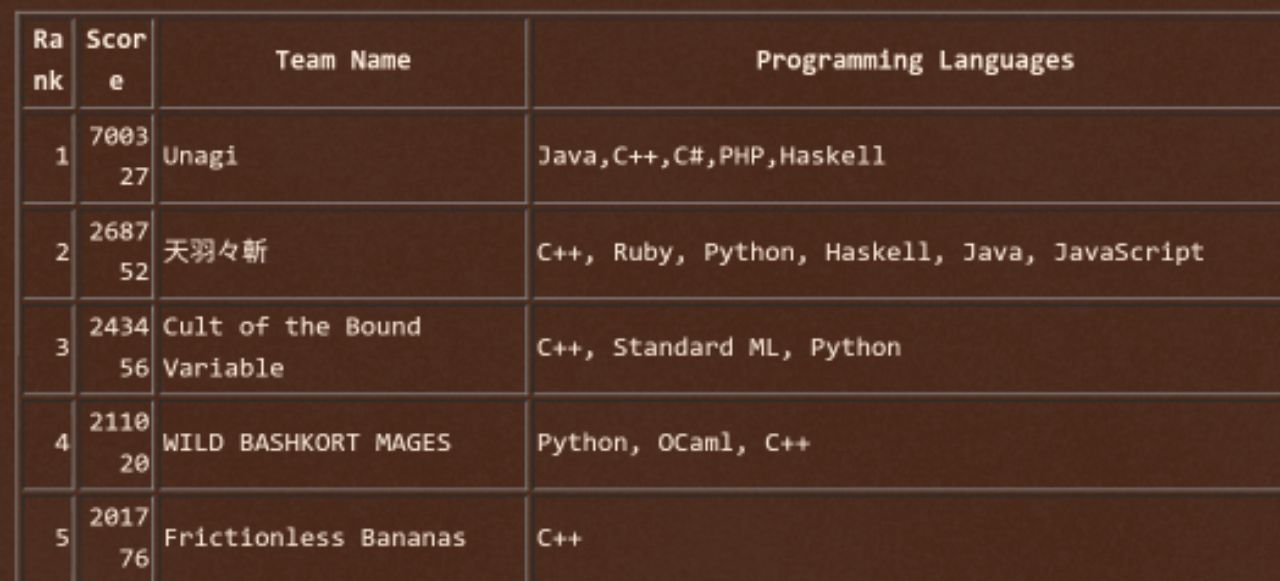Viewport: 1280px width, 581px height.
Task: Click the Score column header
Action: tap(116, 62)
